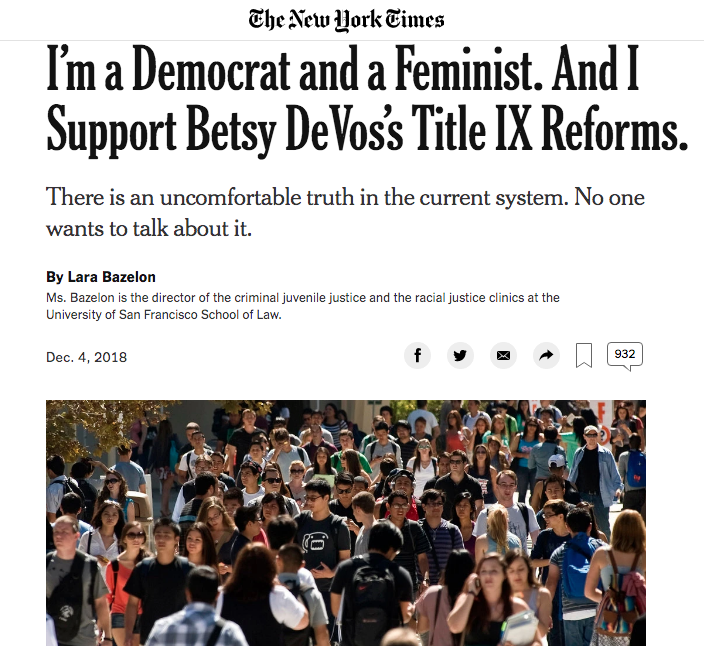This screenshot has width=704, height=646.
Task: Open more sharing options arrow icon
Action: tap(545, 356)
